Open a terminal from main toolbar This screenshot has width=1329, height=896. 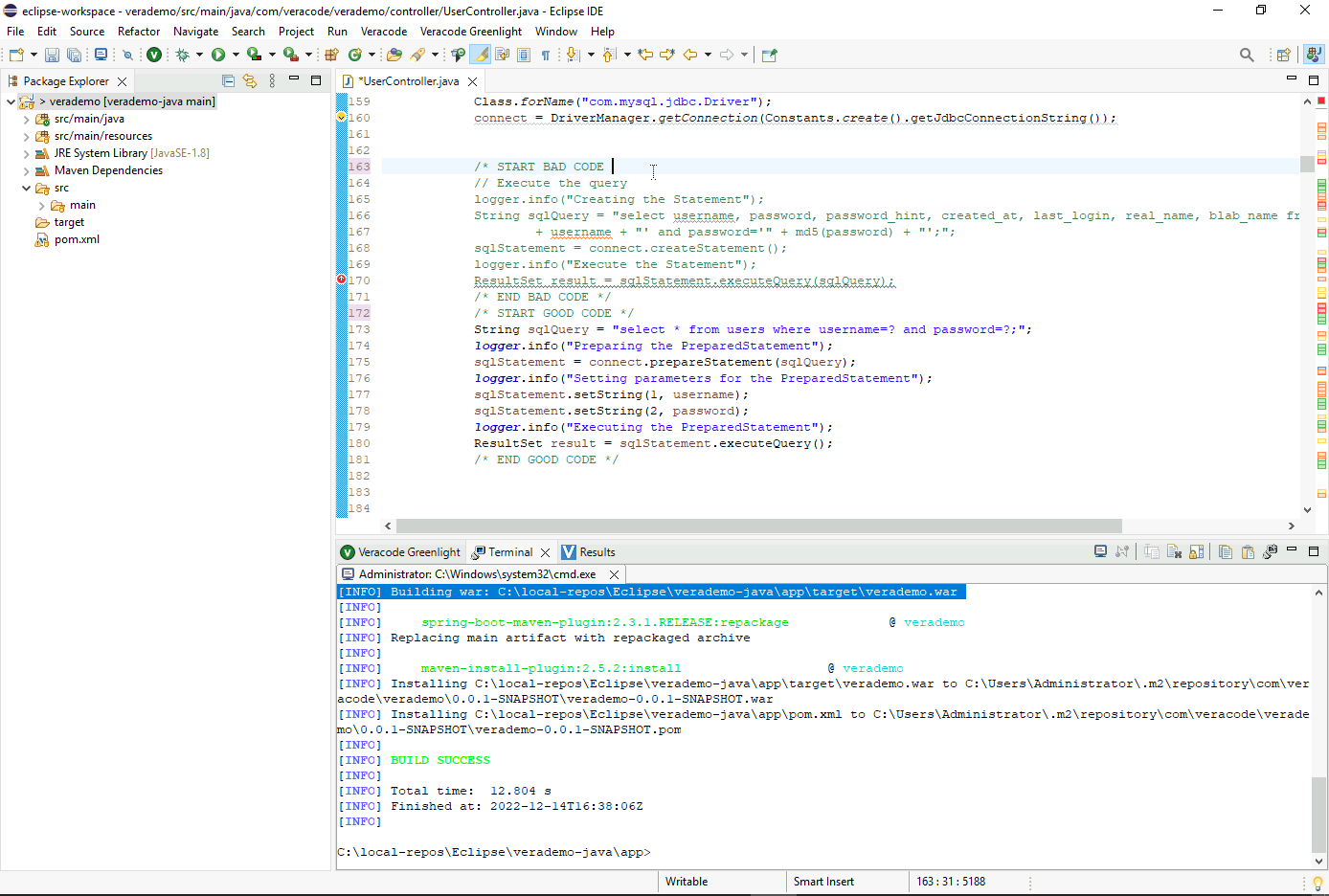[101, 55]
